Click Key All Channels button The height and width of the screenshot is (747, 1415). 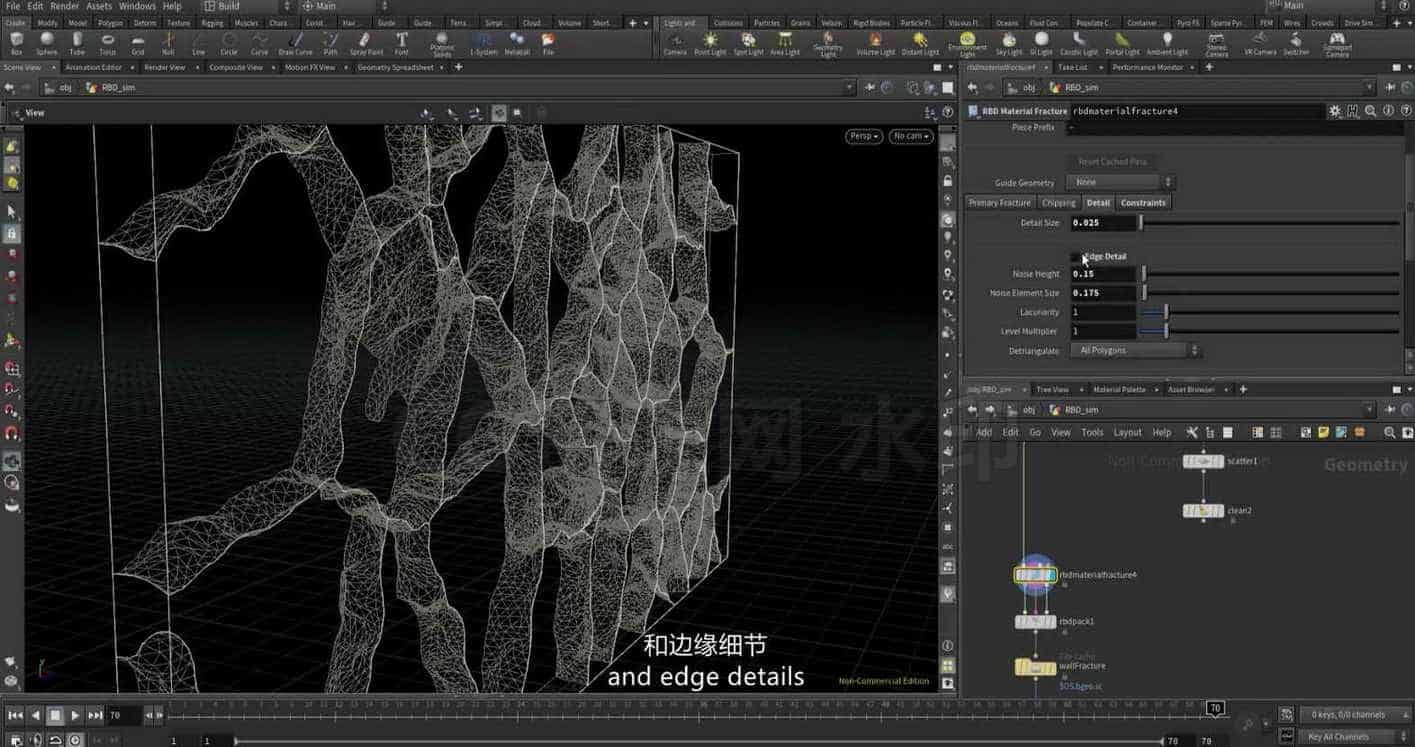tap(1340, 737)
